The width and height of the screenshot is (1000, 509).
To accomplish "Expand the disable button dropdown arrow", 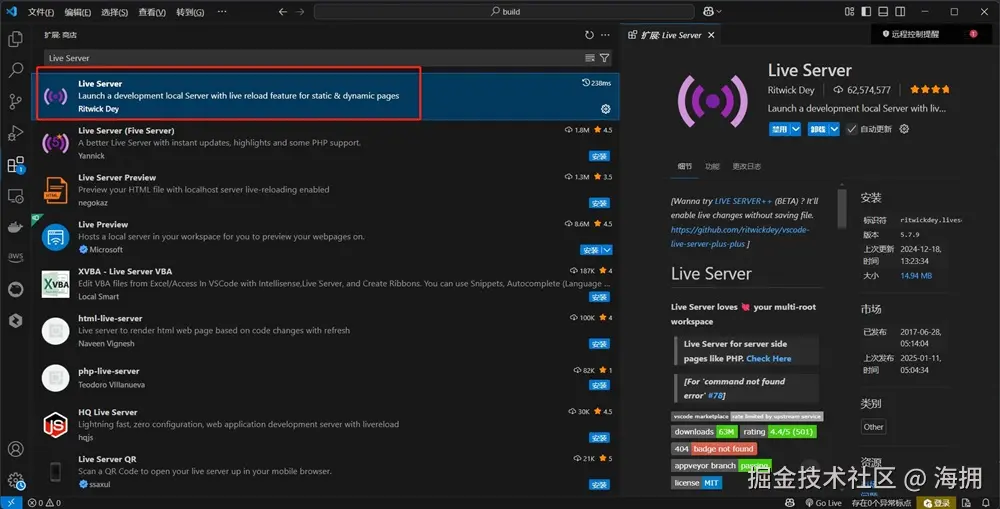I will coord(796,129).
